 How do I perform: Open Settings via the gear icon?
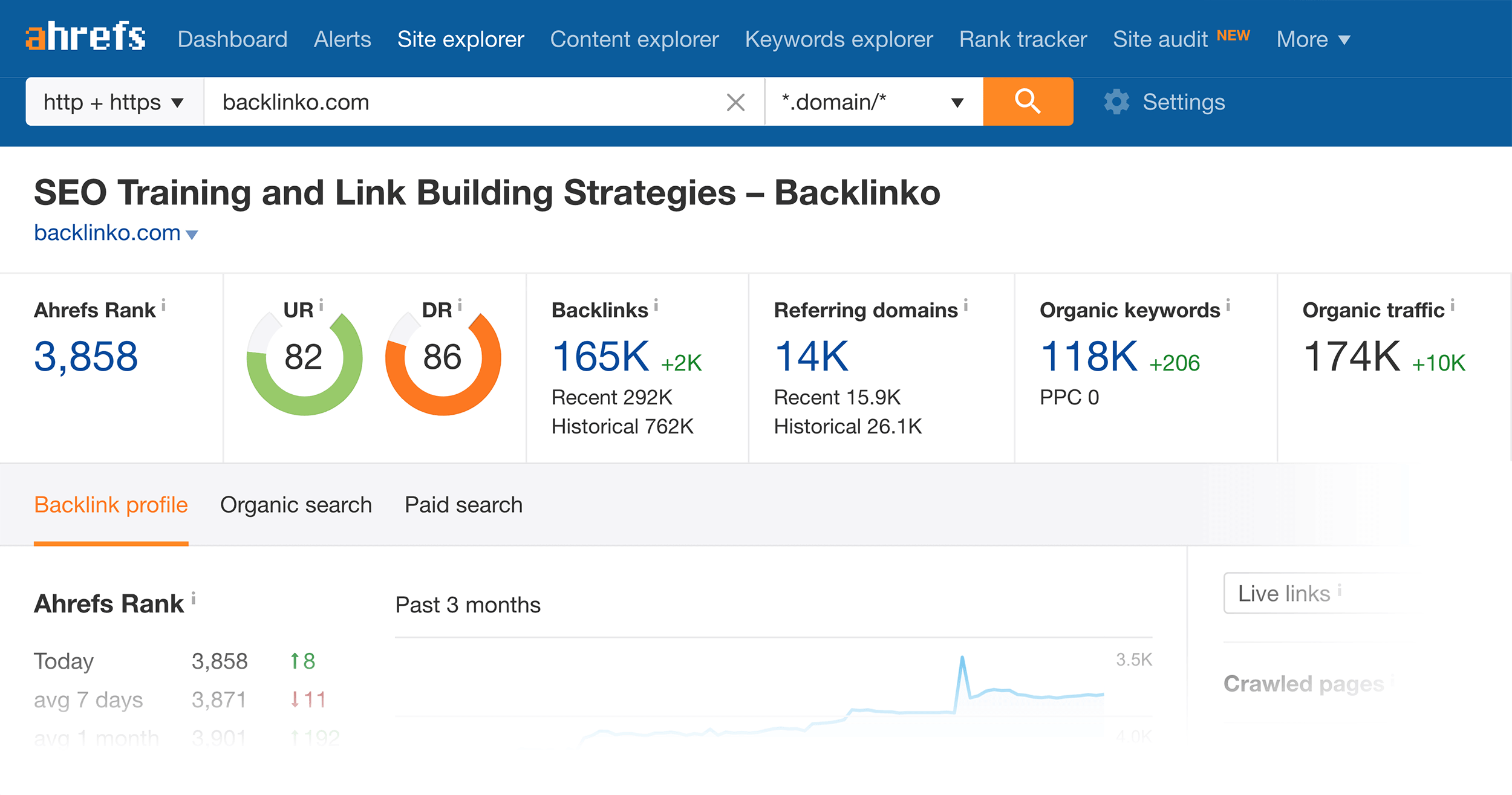(1116, 102)
